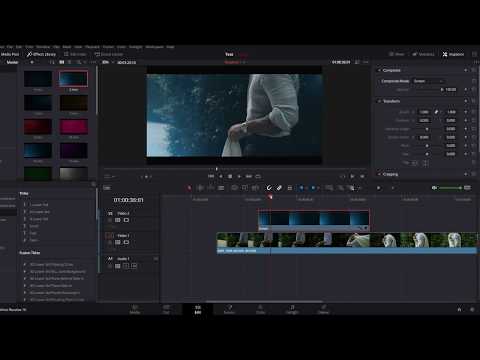
Task: Add a blue marker at the playhead
Action: tap(313, 188)
